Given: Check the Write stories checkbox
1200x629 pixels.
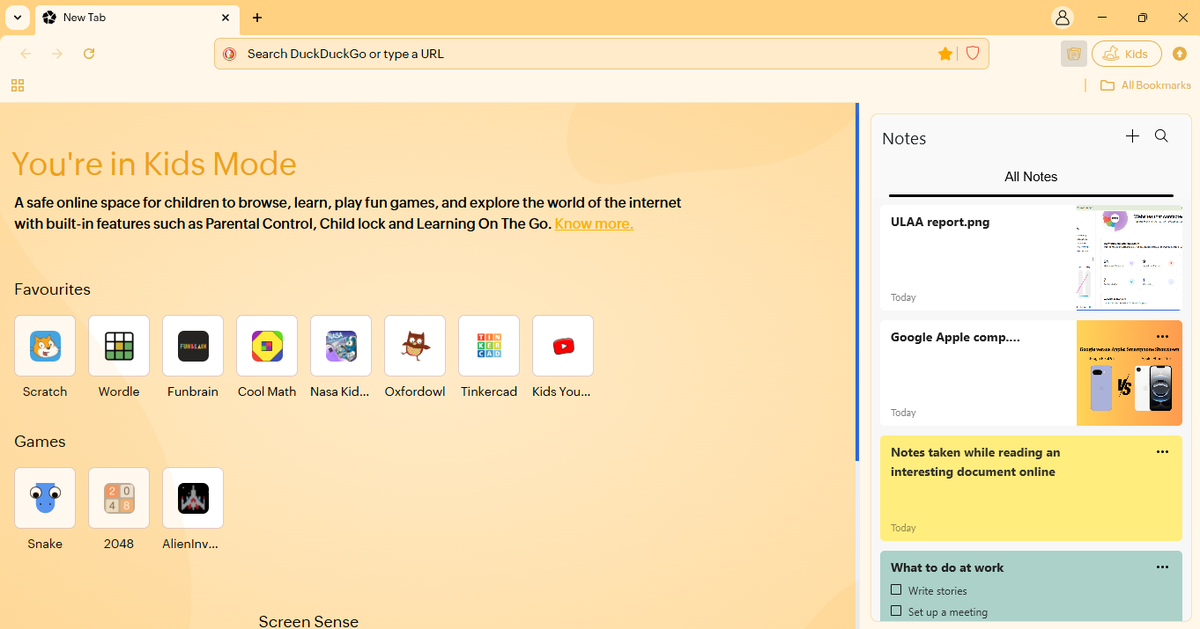Looking at the screenshot, I should pyautogui.click(x=896, y=590).
